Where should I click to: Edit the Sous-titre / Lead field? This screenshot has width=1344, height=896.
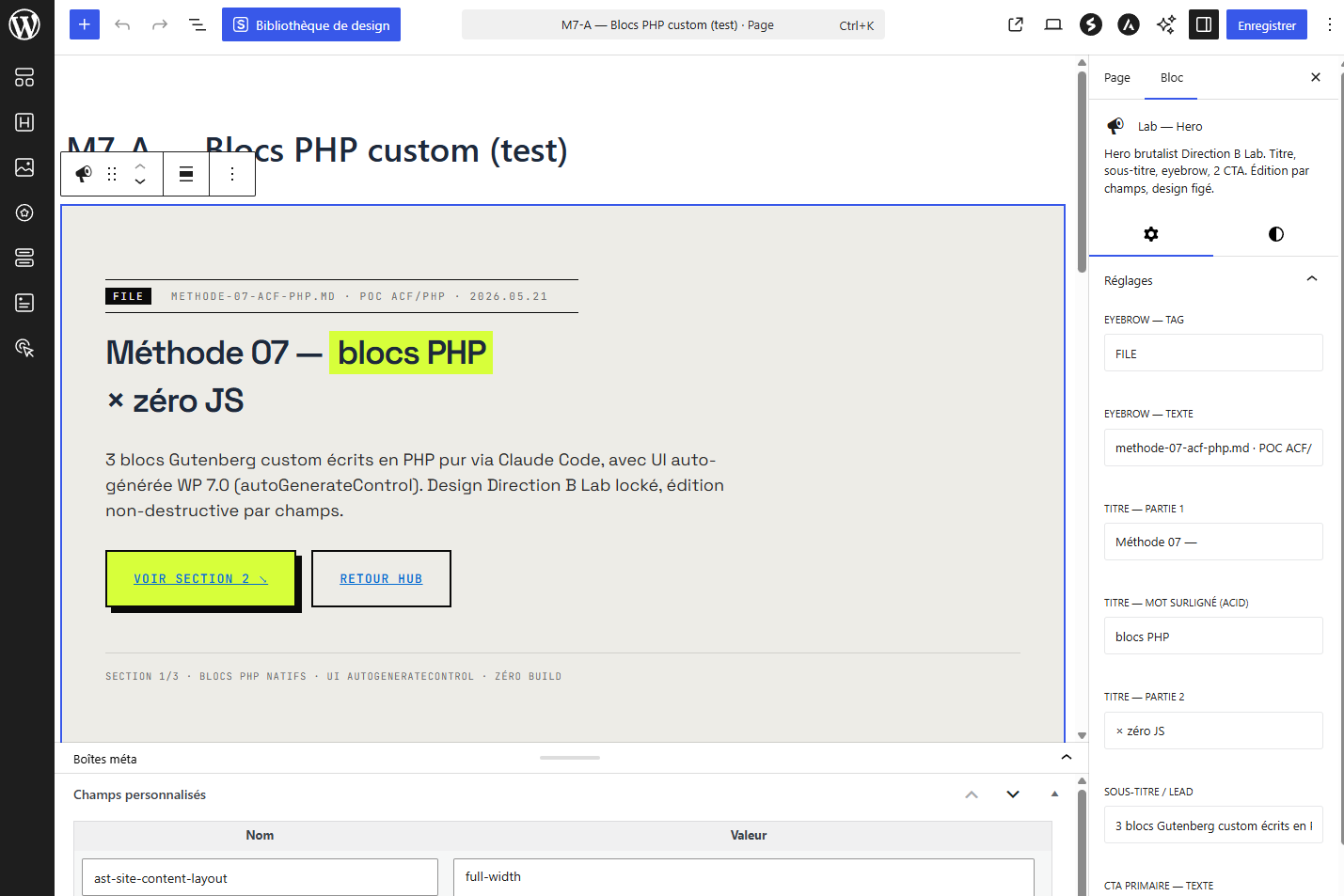1213,825
